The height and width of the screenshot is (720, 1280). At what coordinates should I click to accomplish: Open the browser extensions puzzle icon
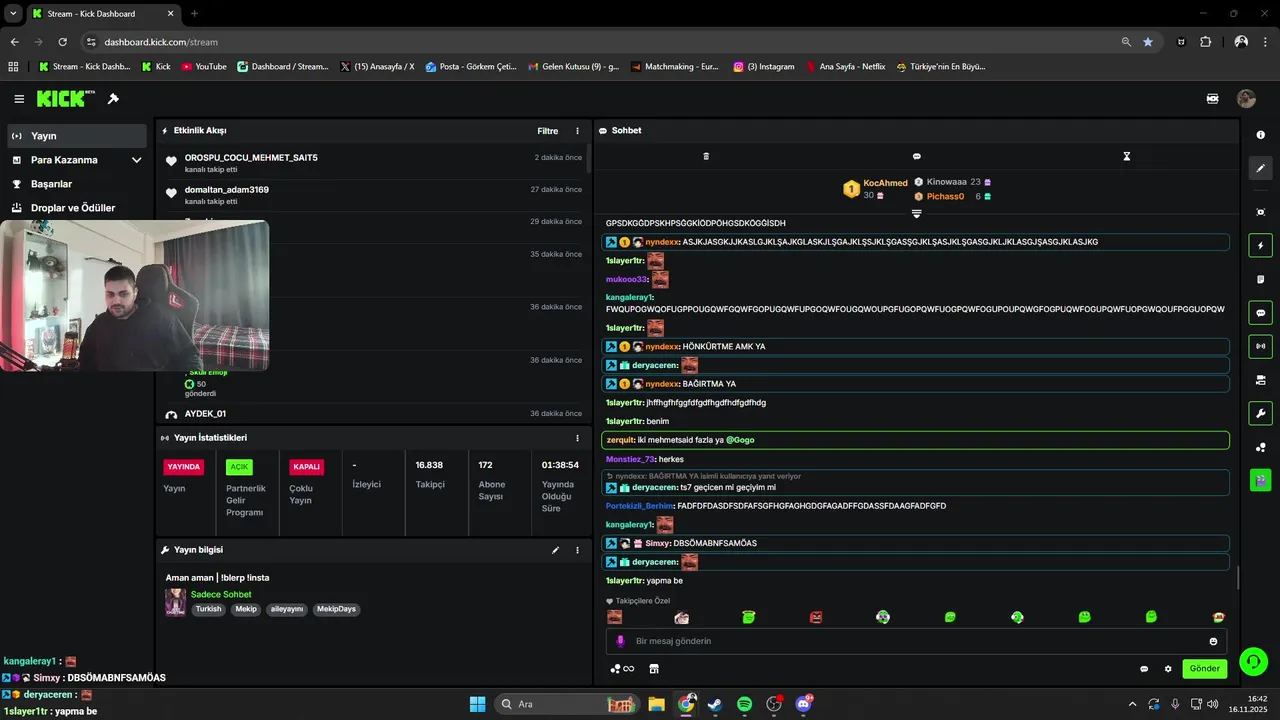[x=1205, y=42]
